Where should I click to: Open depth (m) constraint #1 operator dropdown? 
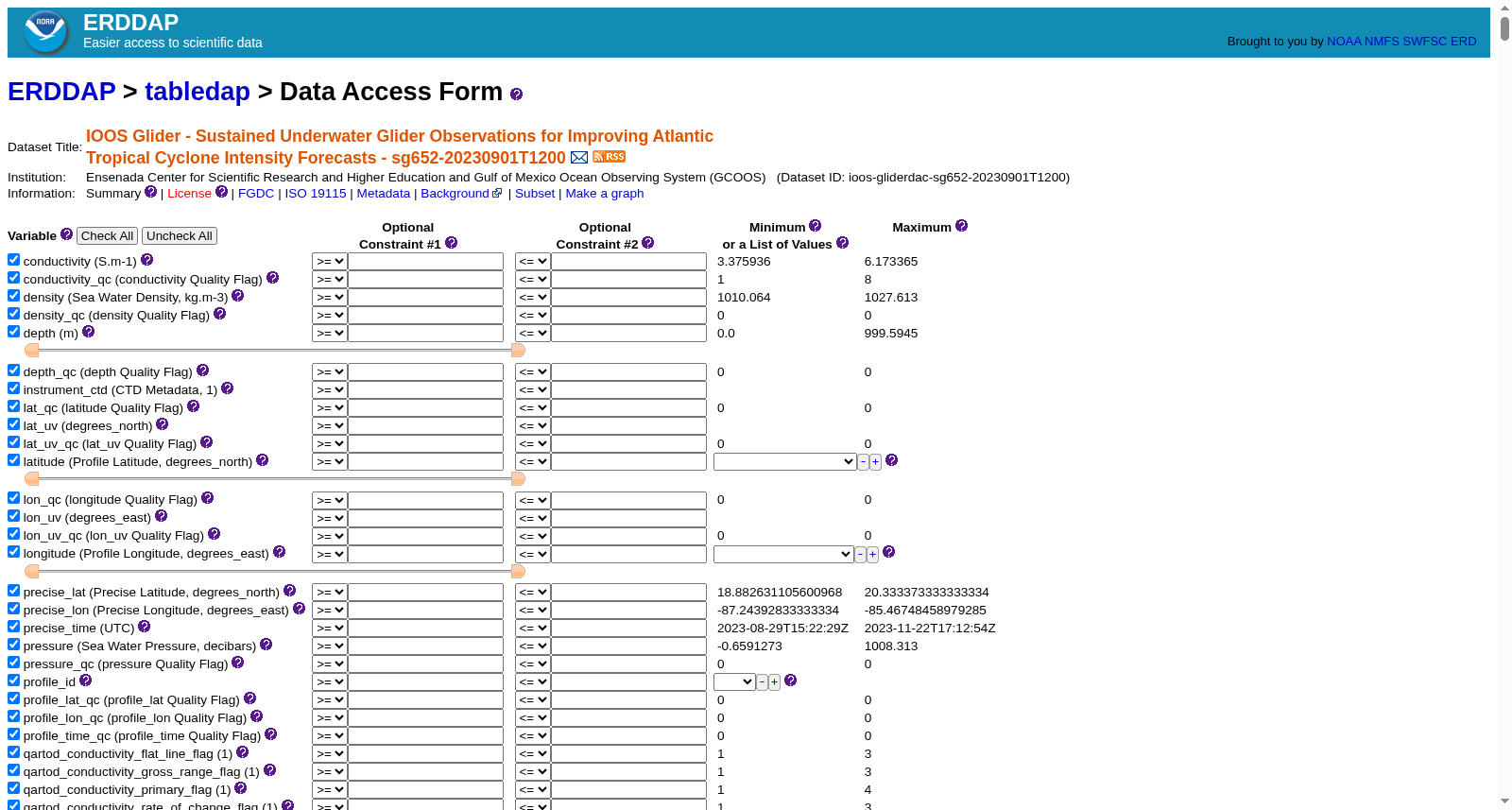(x=330, y=334)
